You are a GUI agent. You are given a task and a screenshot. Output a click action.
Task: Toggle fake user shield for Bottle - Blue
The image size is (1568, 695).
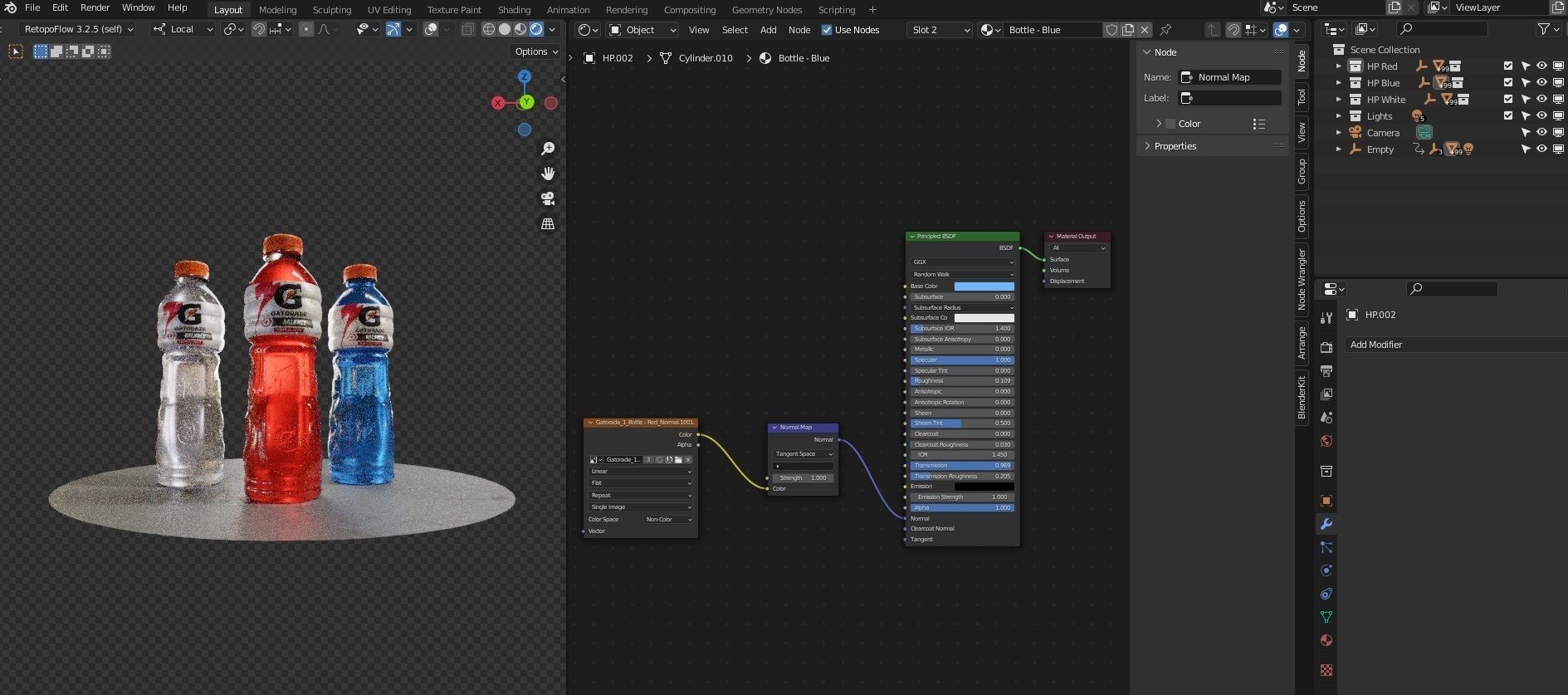(1111, 30)
